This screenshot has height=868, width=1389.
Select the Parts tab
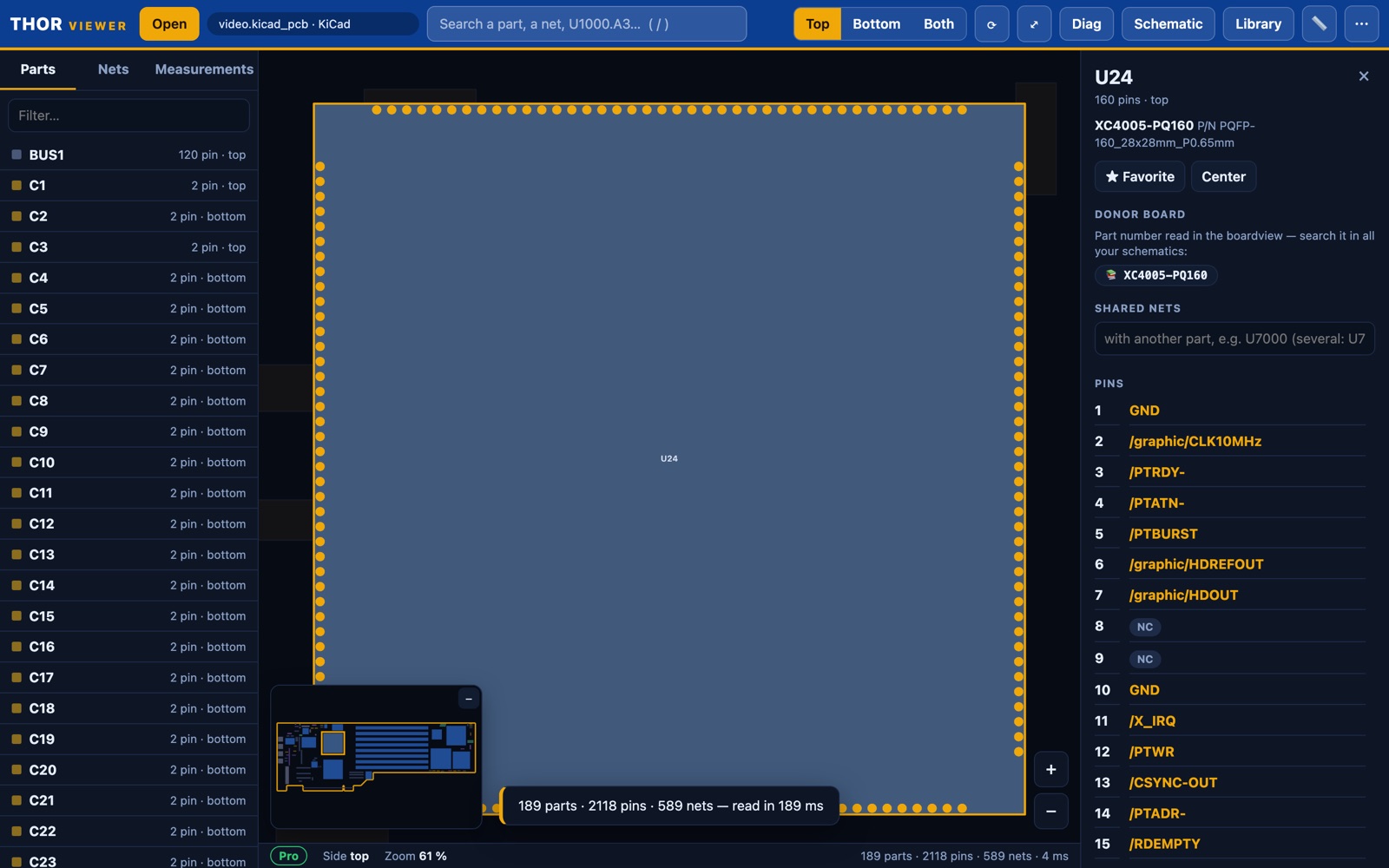[38, 69]
